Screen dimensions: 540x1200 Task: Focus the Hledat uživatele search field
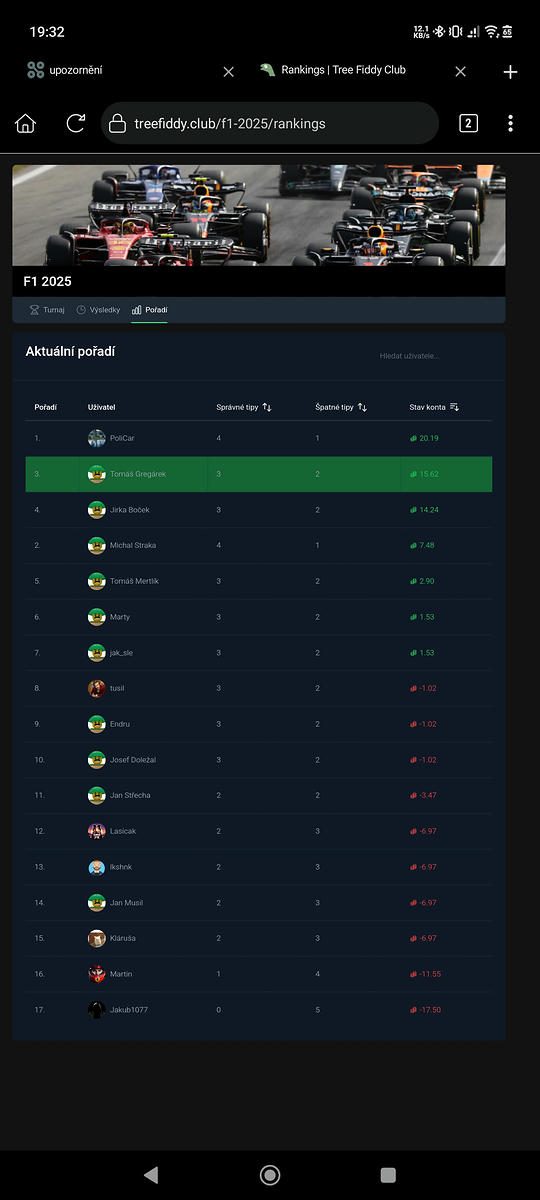tap(432, 356)
